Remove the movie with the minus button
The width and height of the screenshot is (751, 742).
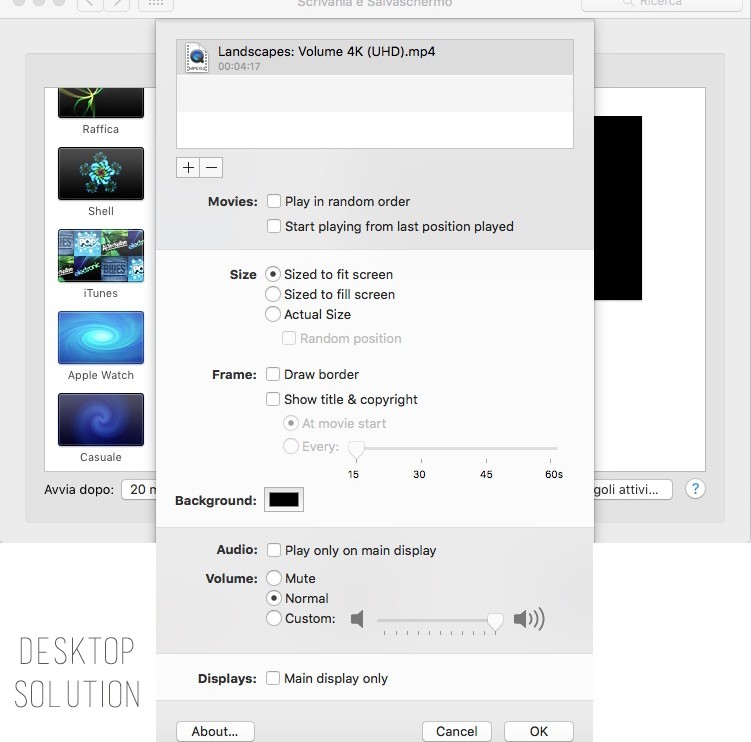[211, 168]
